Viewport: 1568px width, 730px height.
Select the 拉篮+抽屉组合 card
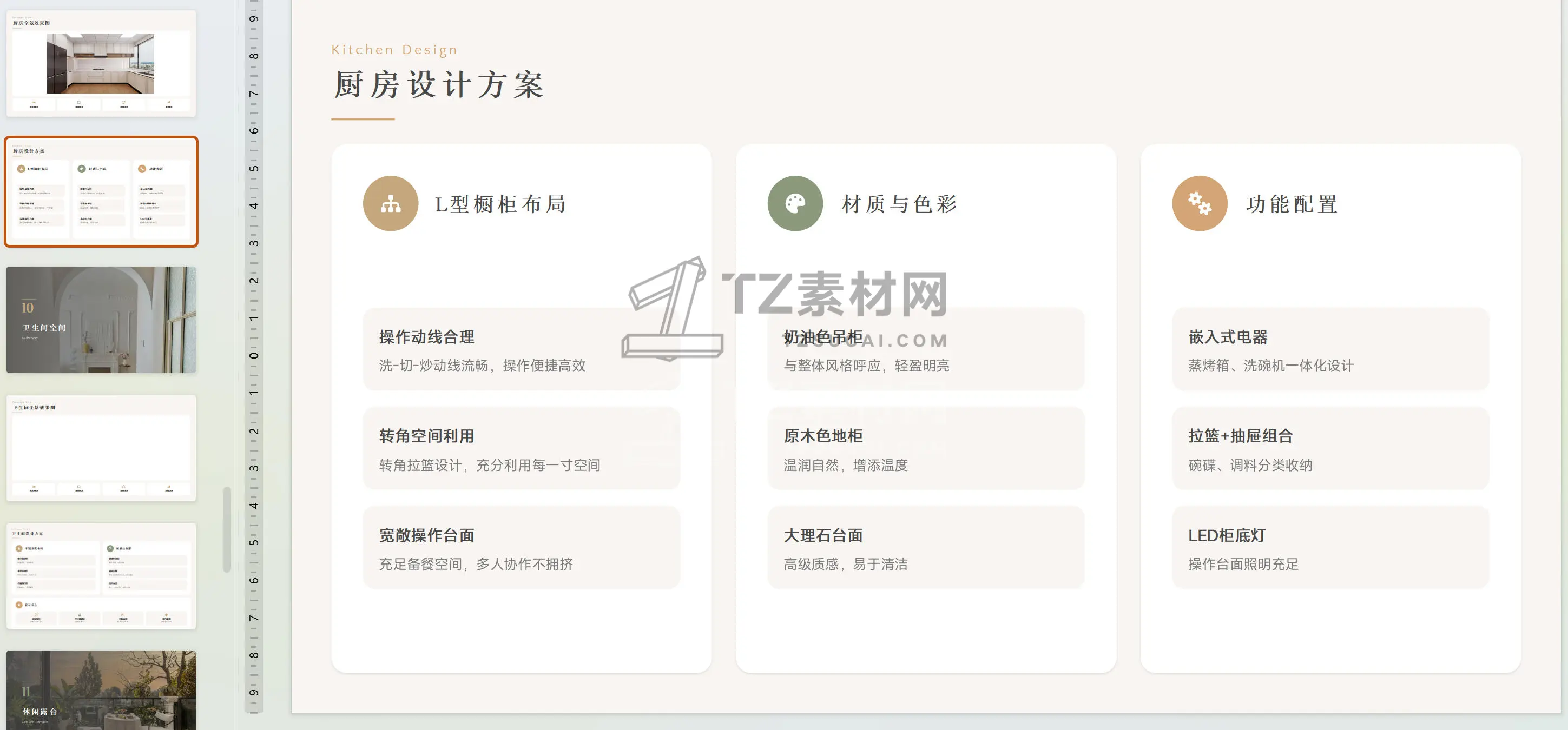(1330, 449)
